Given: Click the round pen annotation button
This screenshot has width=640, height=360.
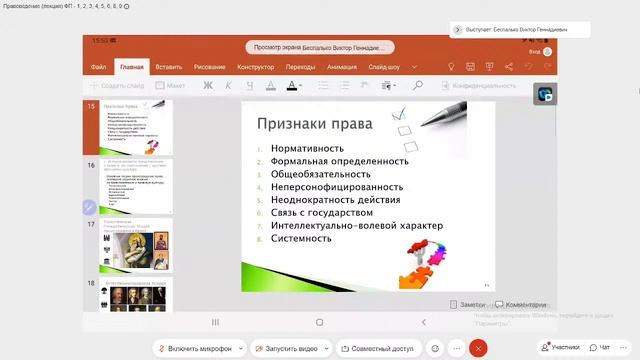Looking at the screenshot, I should [x=89, y=207].
